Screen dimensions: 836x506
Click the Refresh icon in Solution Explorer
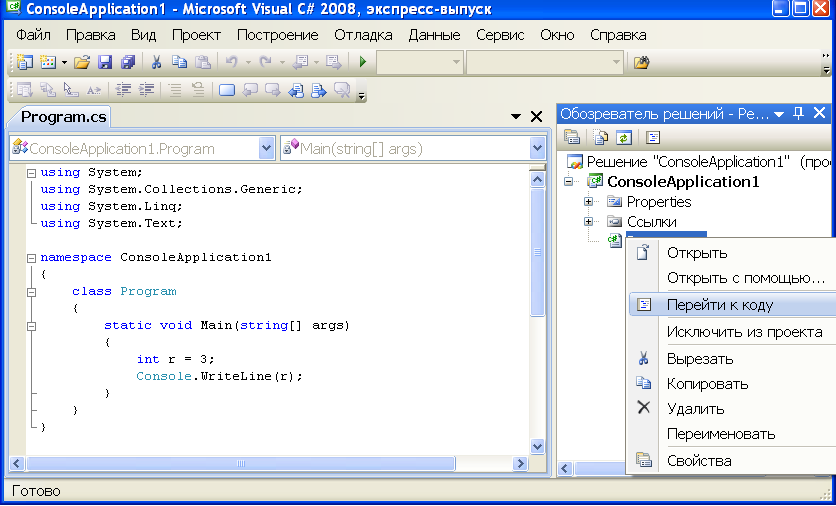click(x=624, y=137)
